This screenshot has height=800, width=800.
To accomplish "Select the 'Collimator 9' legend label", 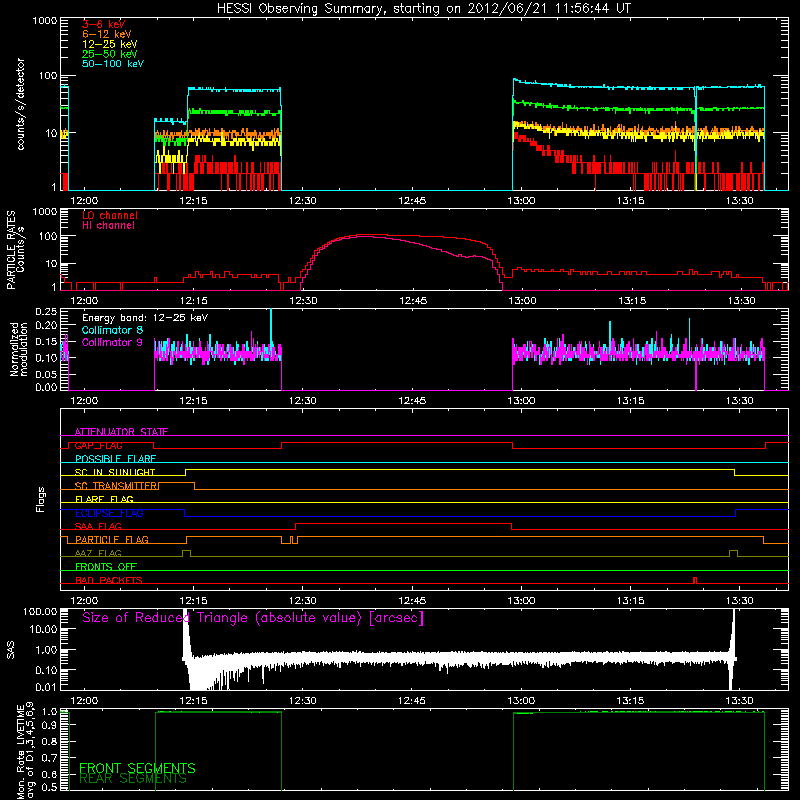I will click(x=112, y=342).
